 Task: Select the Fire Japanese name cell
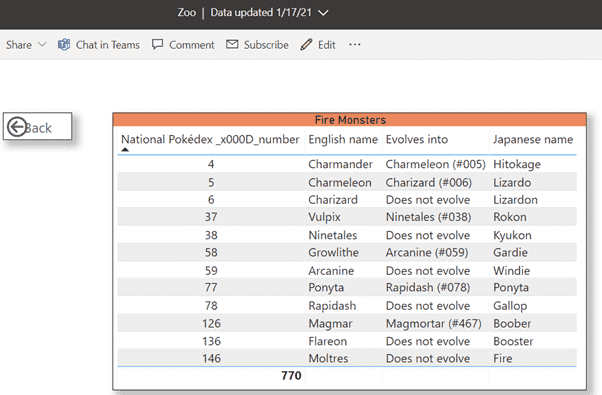click(503, 359)
